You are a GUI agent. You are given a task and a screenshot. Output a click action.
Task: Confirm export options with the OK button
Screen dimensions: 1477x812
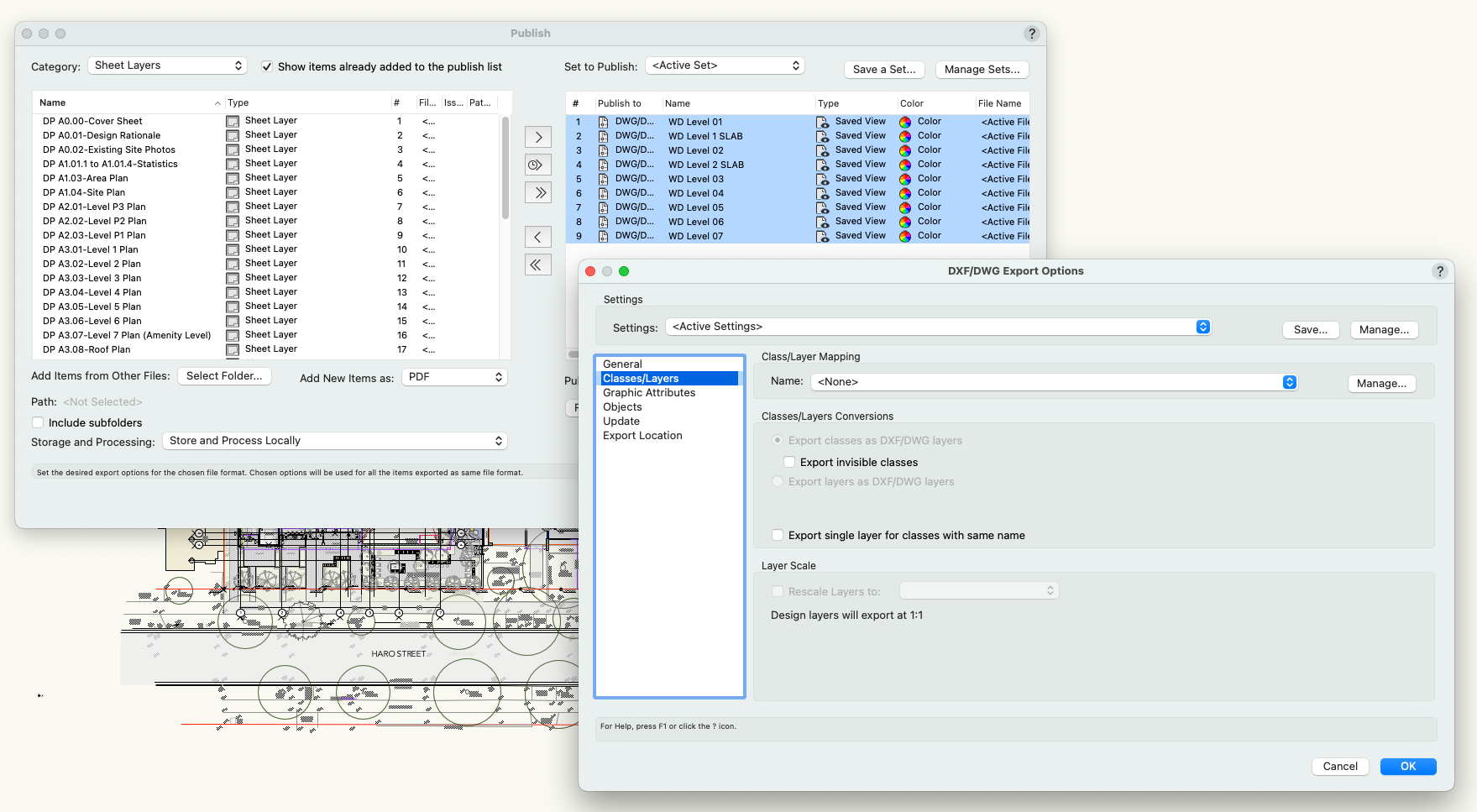click(x=1408, y=766)
